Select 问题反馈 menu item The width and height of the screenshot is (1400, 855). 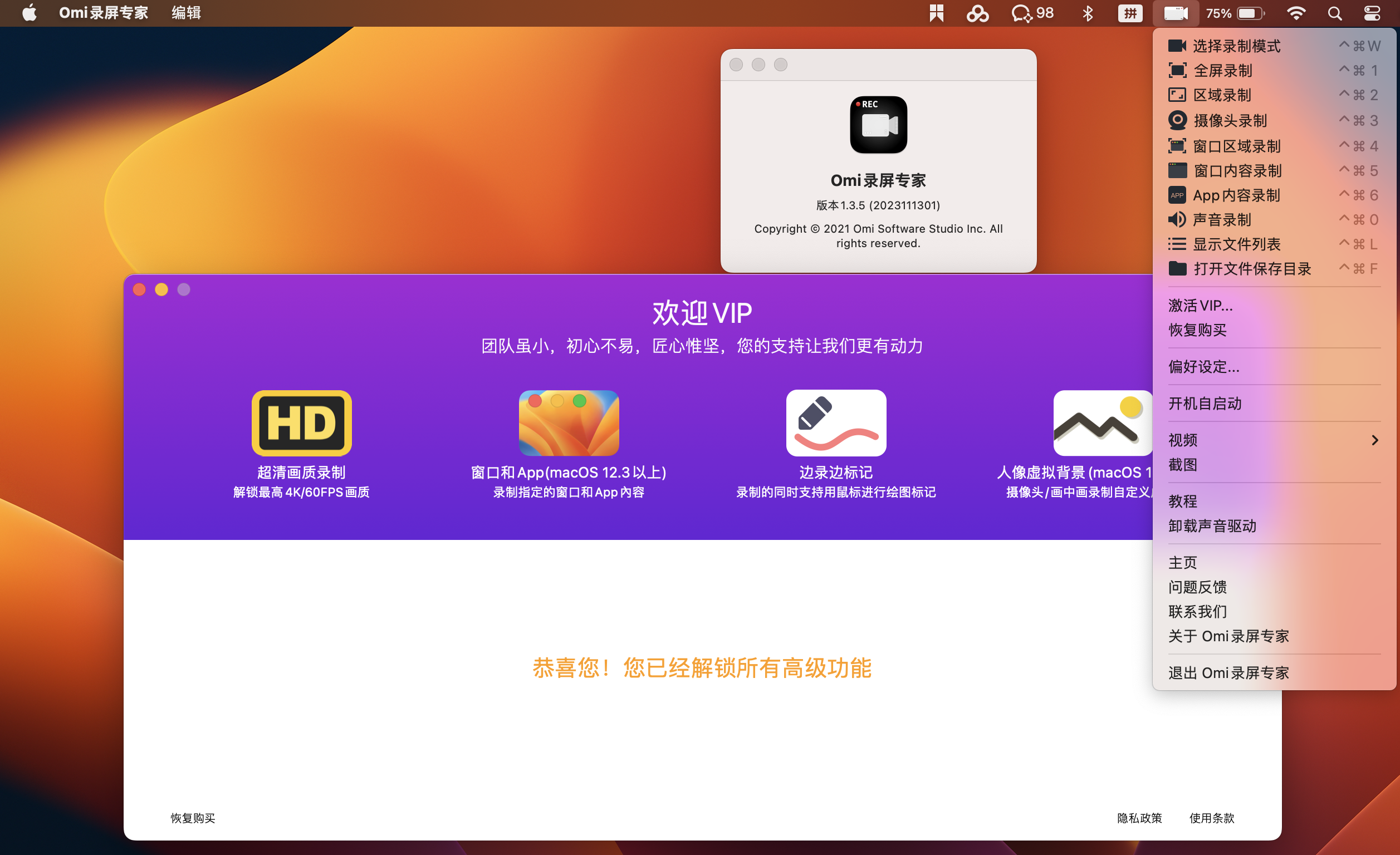(x=1275, y=587)
